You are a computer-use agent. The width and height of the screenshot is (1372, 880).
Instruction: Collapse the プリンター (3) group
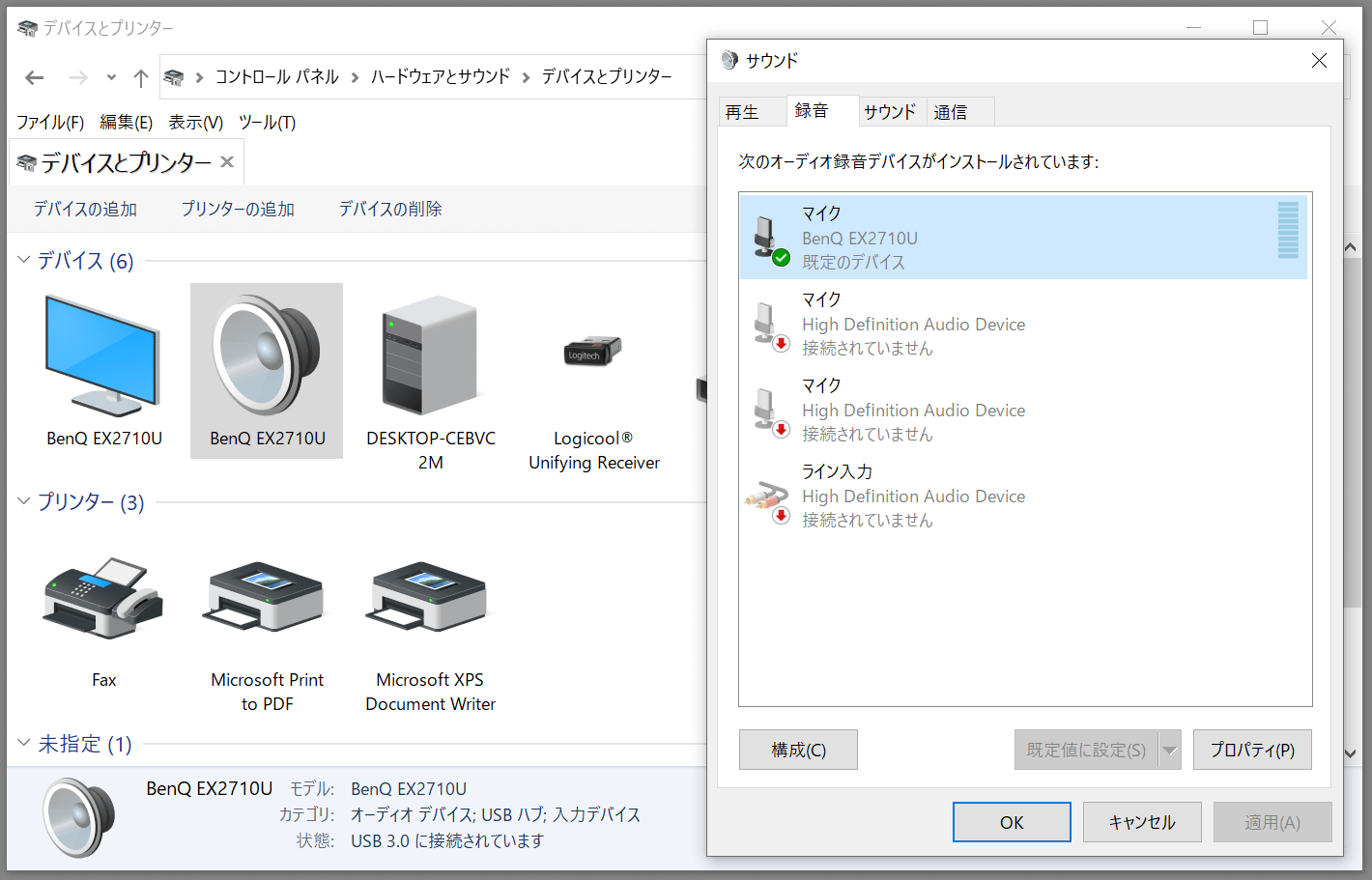point(24,500)
